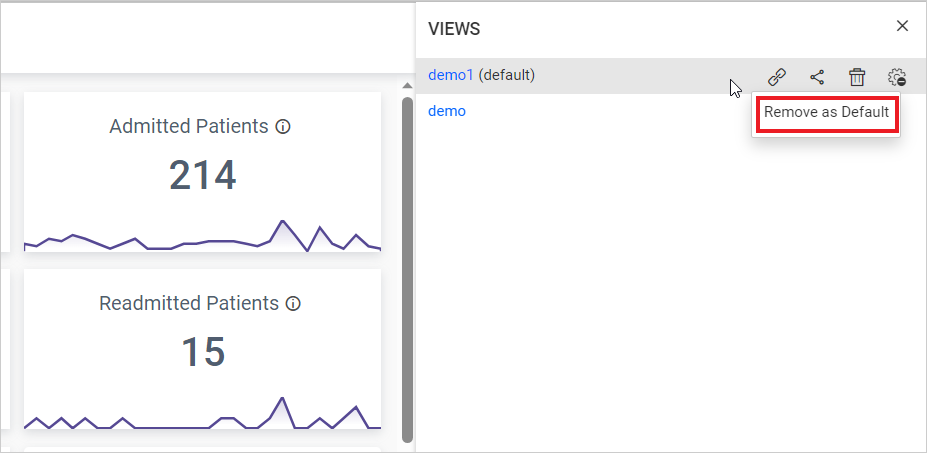Show info for Readmitted Patients
The height and width of the screenshot is (453, 927).
tap(293, 303)
